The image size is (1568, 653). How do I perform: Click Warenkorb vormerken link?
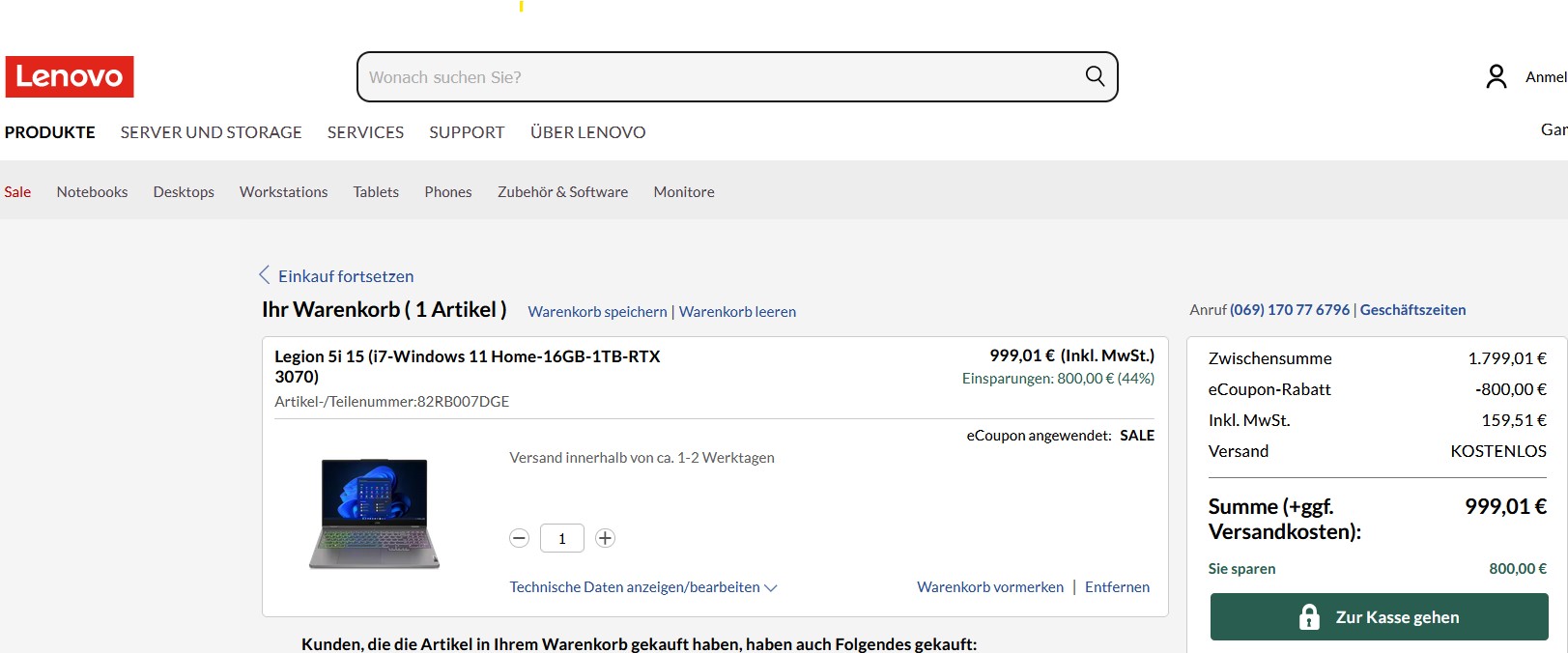990,587
